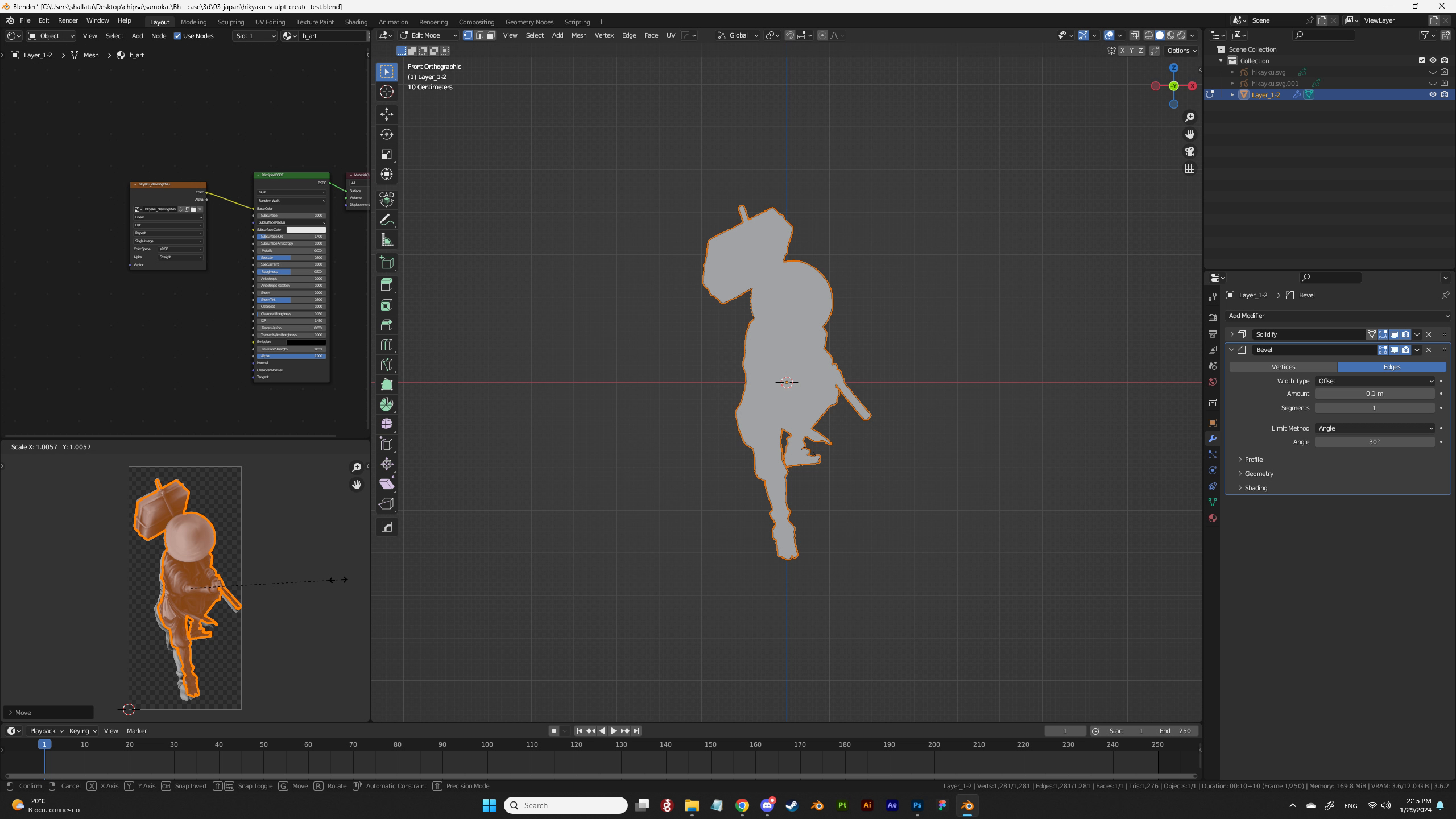Switch to the Sculpting workspace tab
The image size is (1456, 819).
[x=230, y=22]
